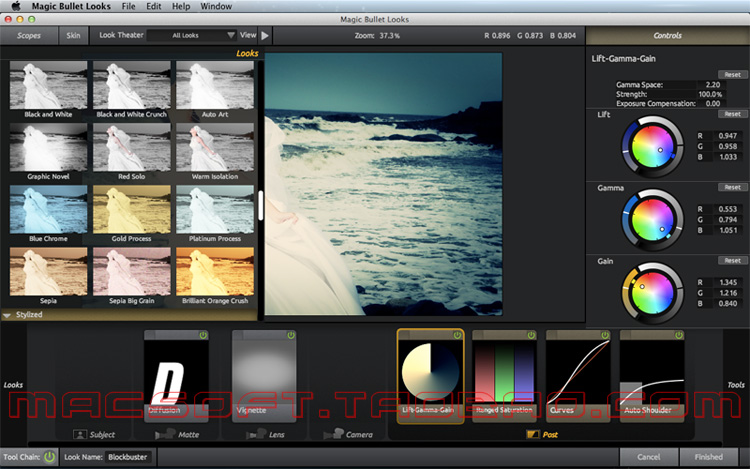The height and width of the screenshot is (469, 750).
Task: Select the Platinum Process look thumbnail
Action: (215, 209)
